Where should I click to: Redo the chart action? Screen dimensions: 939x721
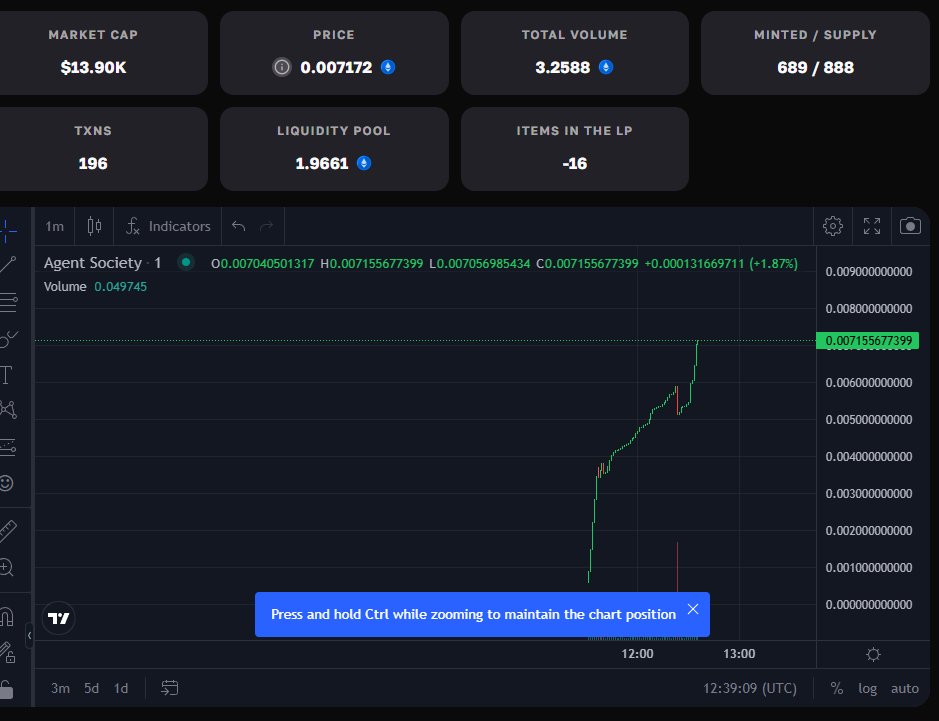click(266, 226)
